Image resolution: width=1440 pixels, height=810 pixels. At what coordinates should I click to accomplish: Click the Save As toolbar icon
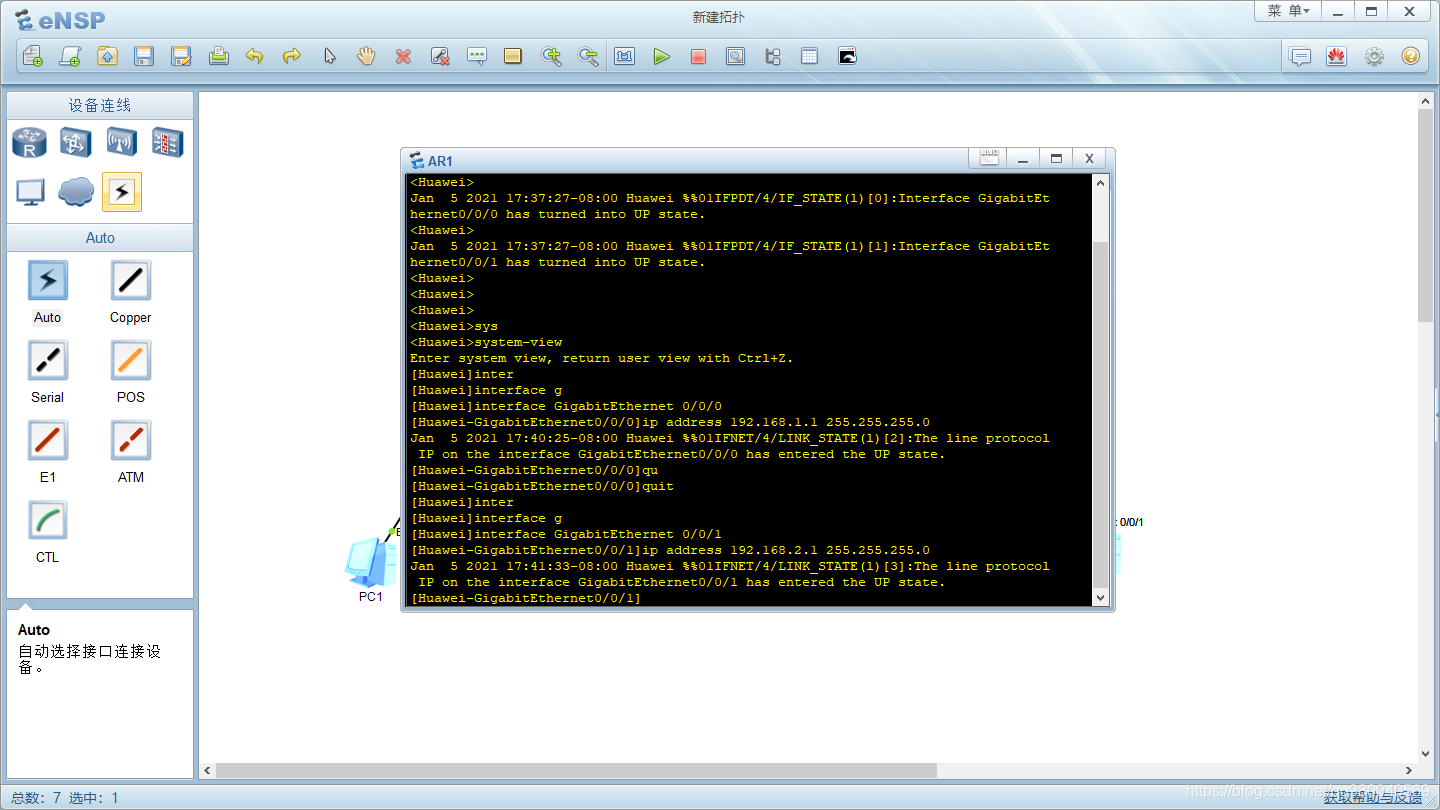[181, 57]
